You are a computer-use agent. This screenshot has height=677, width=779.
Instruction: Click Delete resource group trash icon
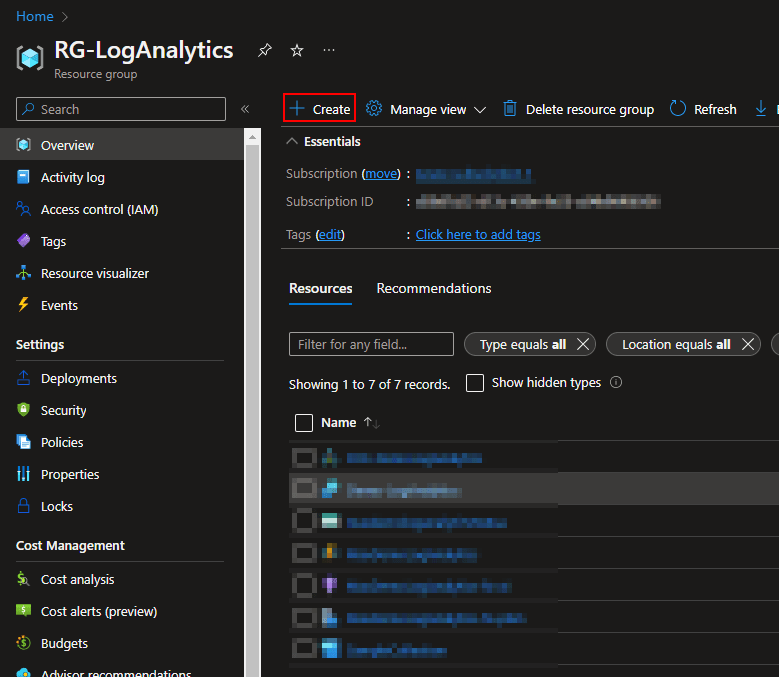(510, 109)
